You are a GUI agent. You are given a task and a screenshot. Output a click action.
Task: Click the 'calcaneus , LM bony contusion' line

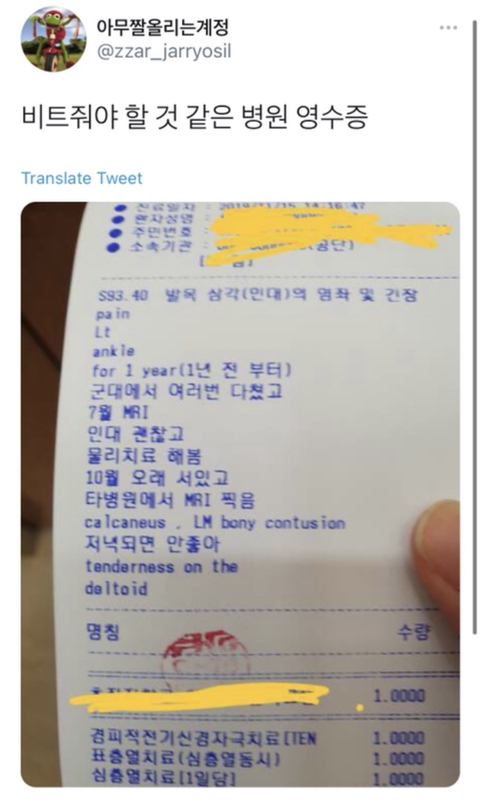coord(215,523)
